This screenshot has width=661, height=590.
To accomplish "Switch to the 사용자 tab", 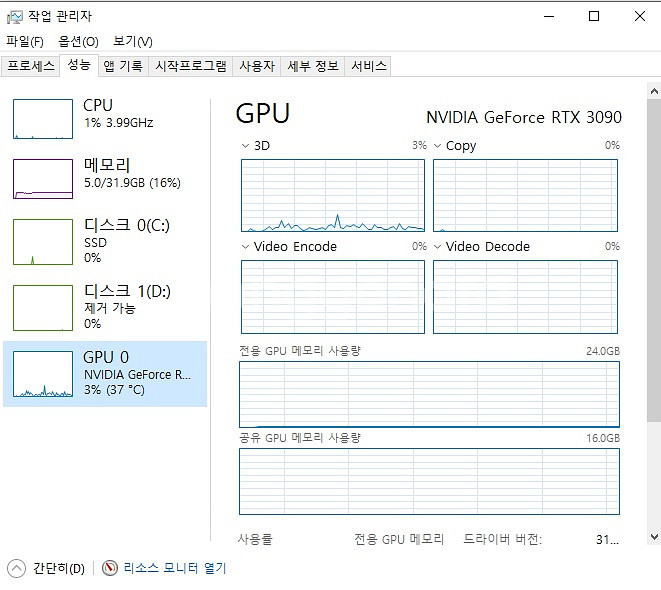I will point(257,66).
